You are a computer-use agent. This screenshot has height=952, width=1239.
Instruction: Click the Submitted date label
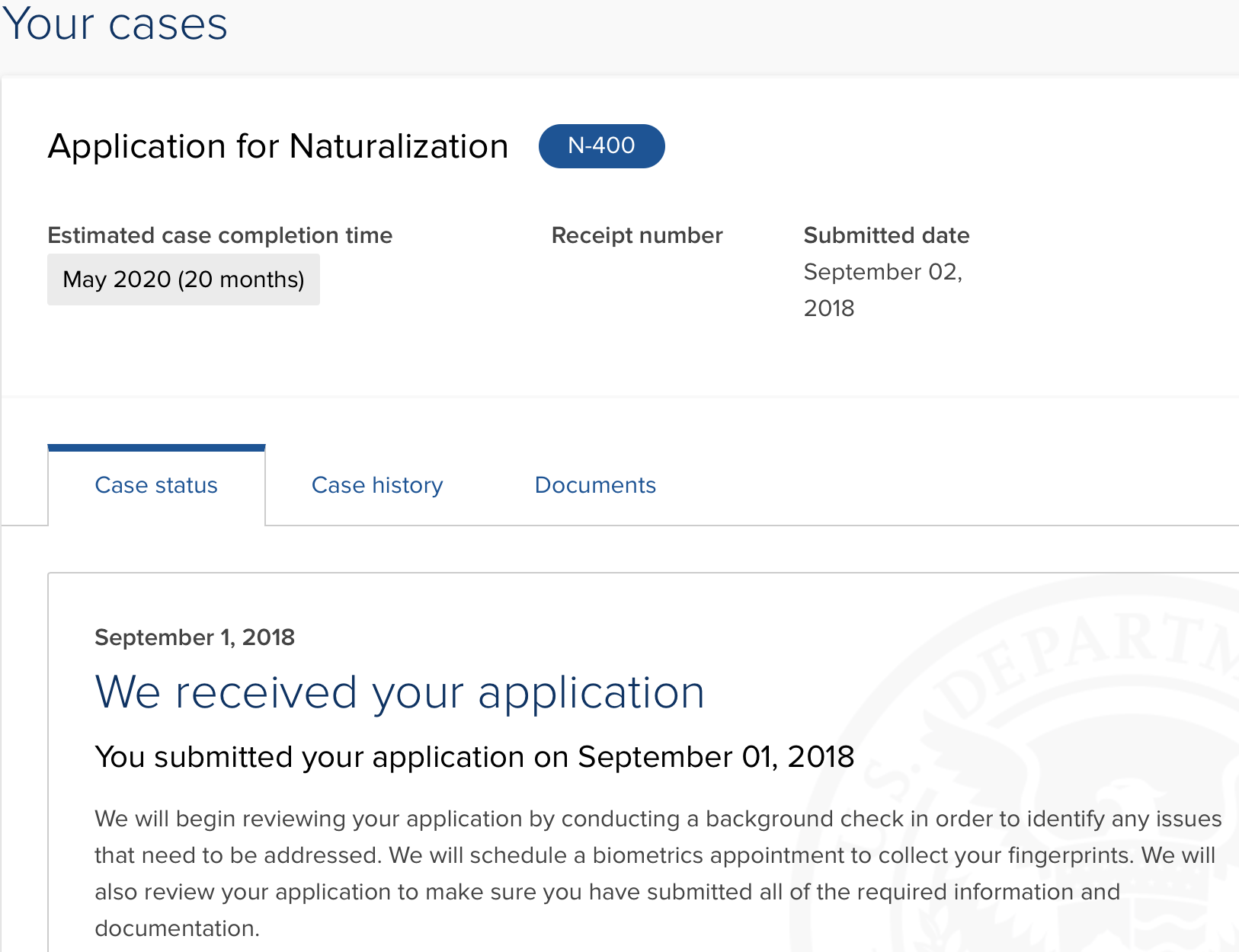886,235
